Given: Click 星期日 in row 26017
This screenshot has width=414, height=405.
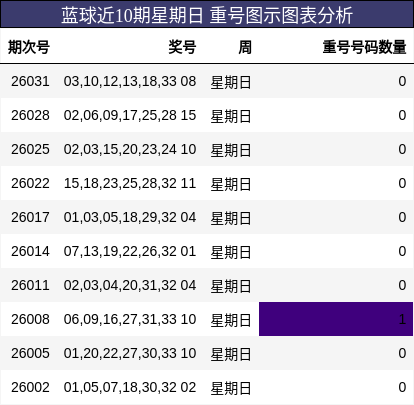Looking at the screenshot, I should click(231, 218).
